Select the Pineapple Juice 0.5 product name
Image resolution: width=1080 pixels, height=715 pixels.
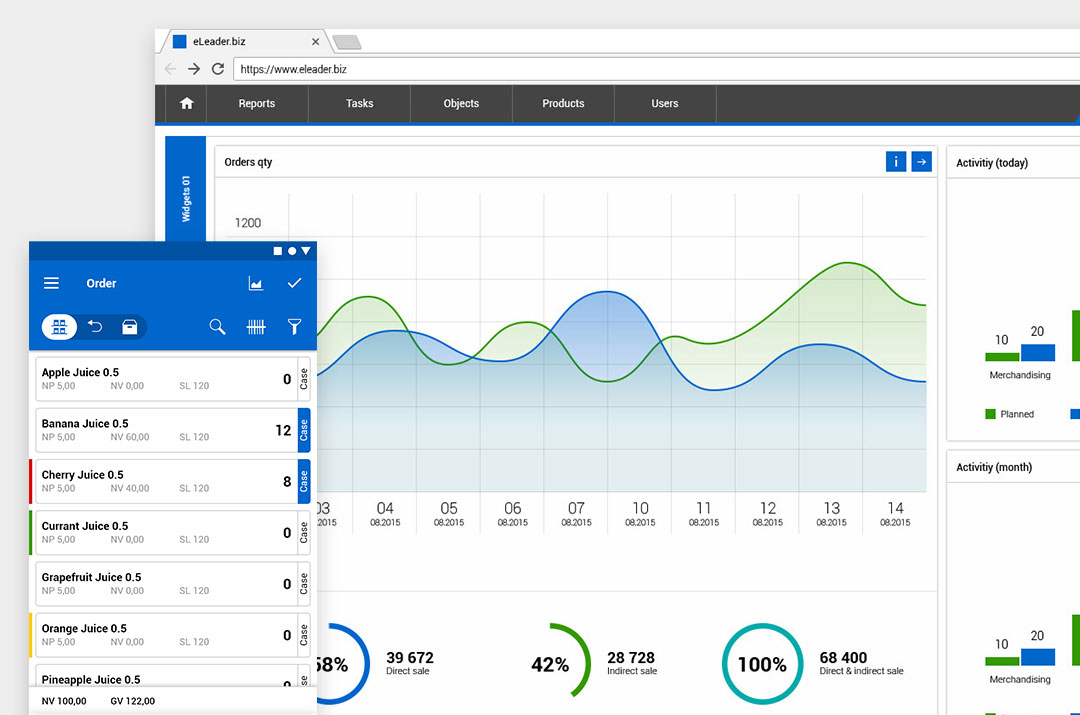pyautogui.click(x=91, y=679)
